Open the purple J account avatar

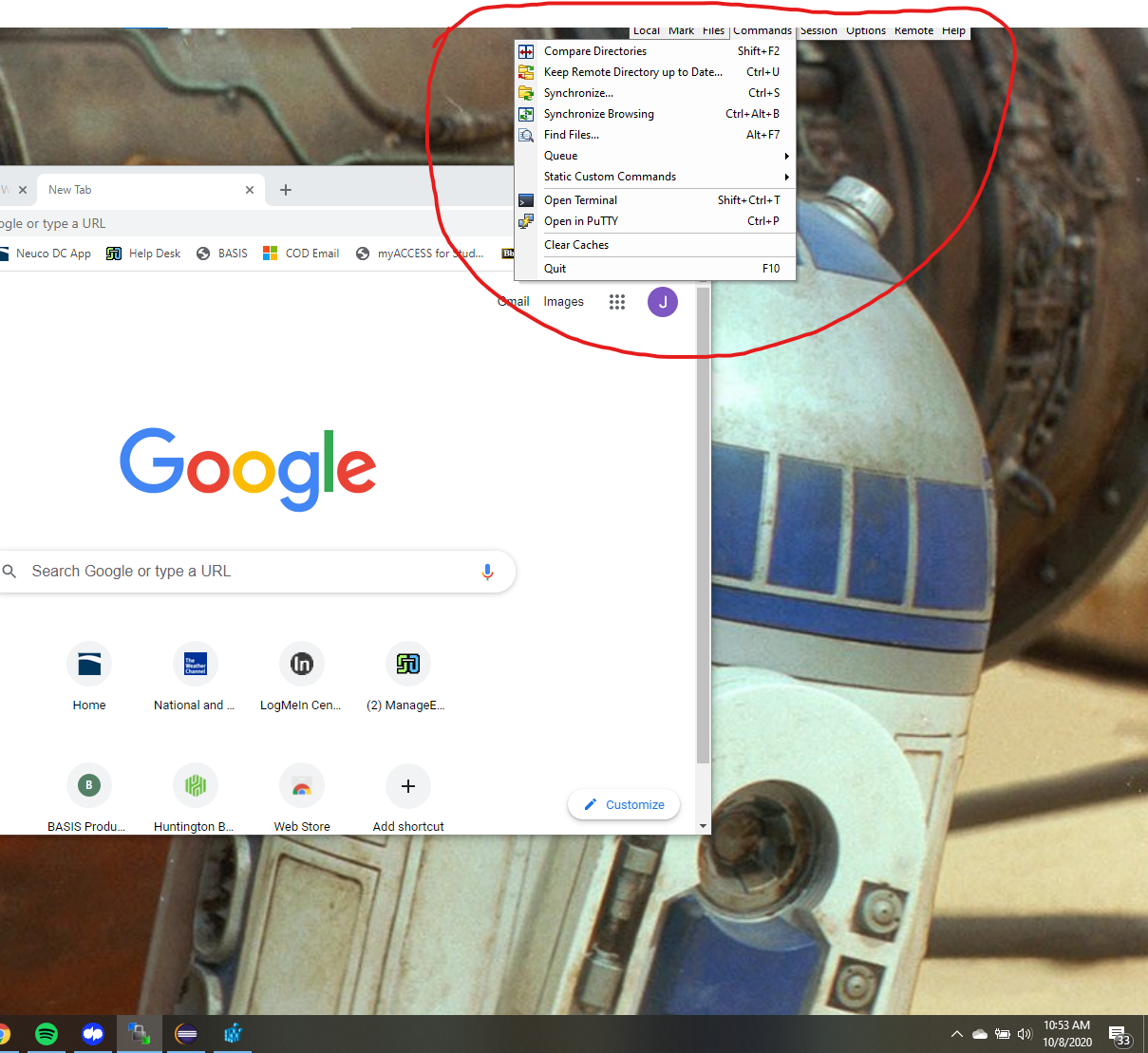[x=663, y=302]
